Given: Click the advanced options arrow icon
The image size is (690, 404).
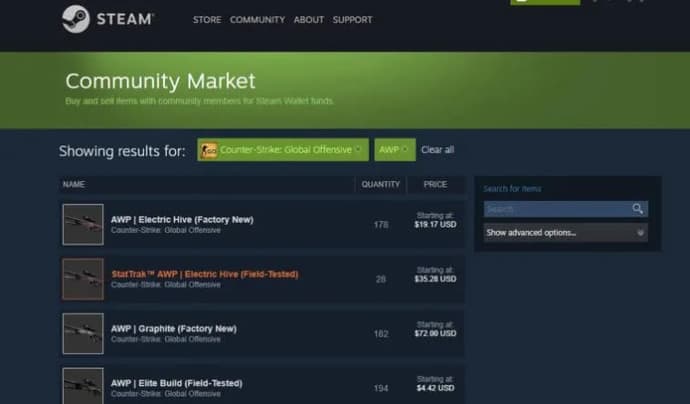Looking at the screenshot, I should (x=640, y=232).
